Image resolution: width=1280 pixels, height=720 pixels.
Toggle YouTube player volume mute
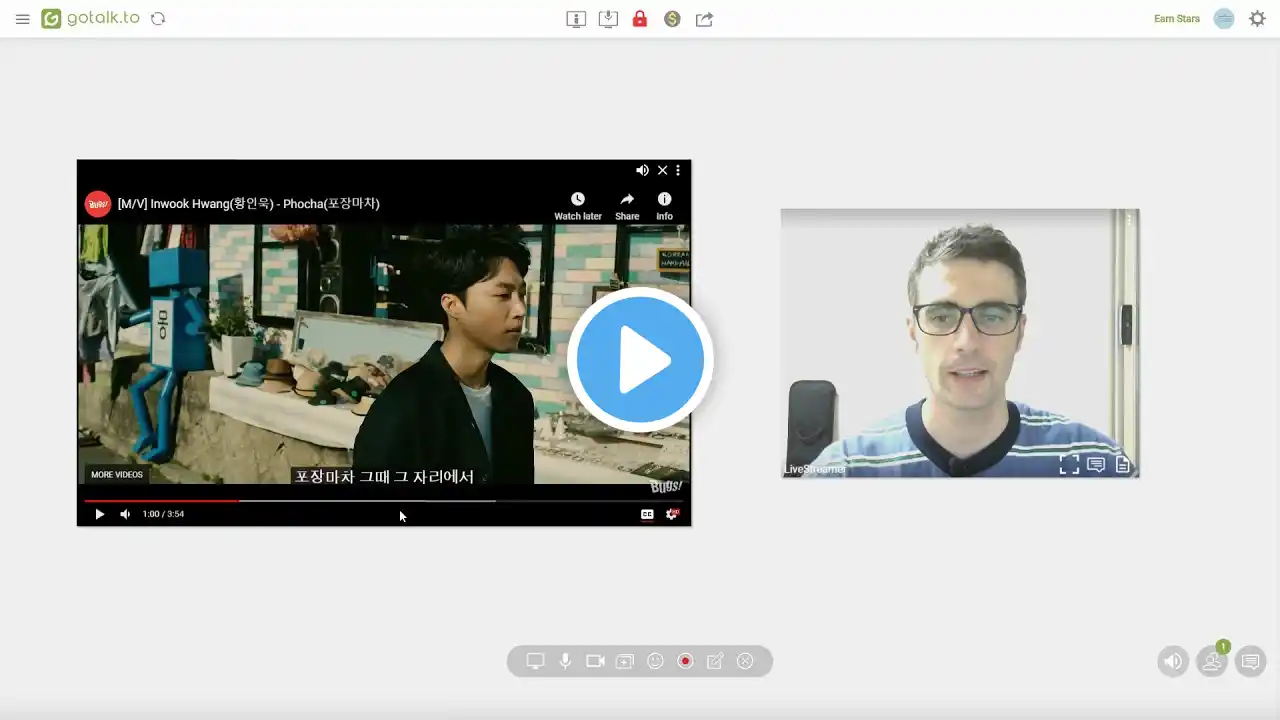tap(125, 514)
